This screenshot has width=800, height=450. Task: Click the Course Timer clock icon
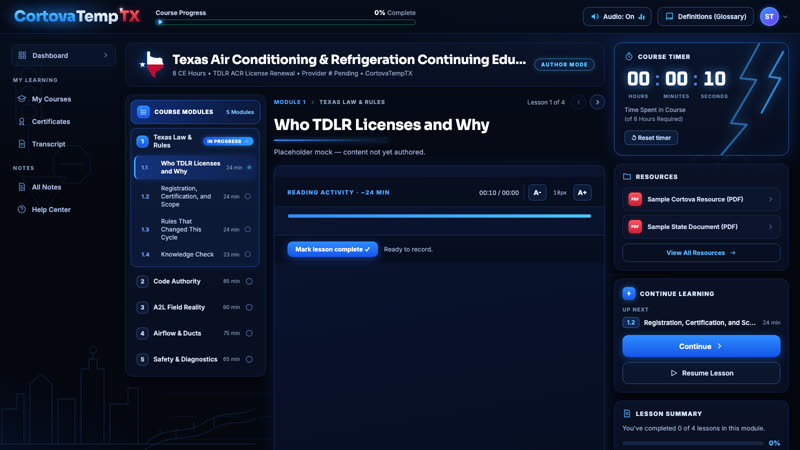point(629,57)
